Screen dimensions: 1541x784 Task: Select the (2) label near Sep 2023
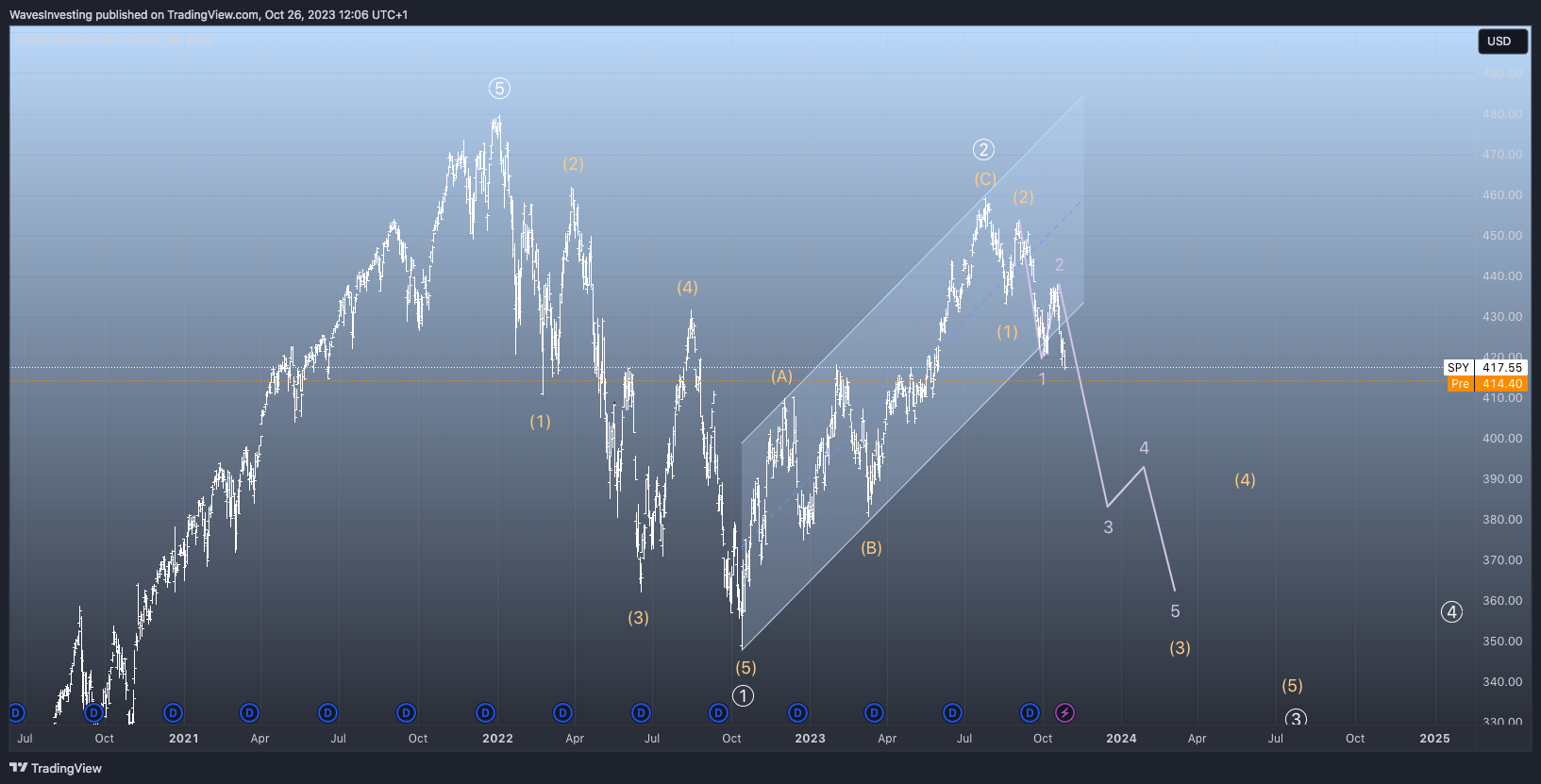tap(1023, 197)
